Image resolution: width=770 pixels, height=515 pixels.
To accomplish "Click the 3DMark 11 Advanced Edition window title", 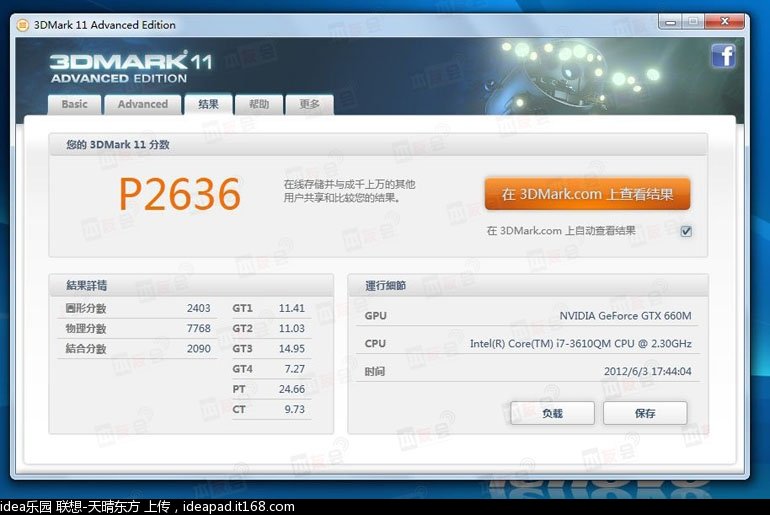I will 105,25.
